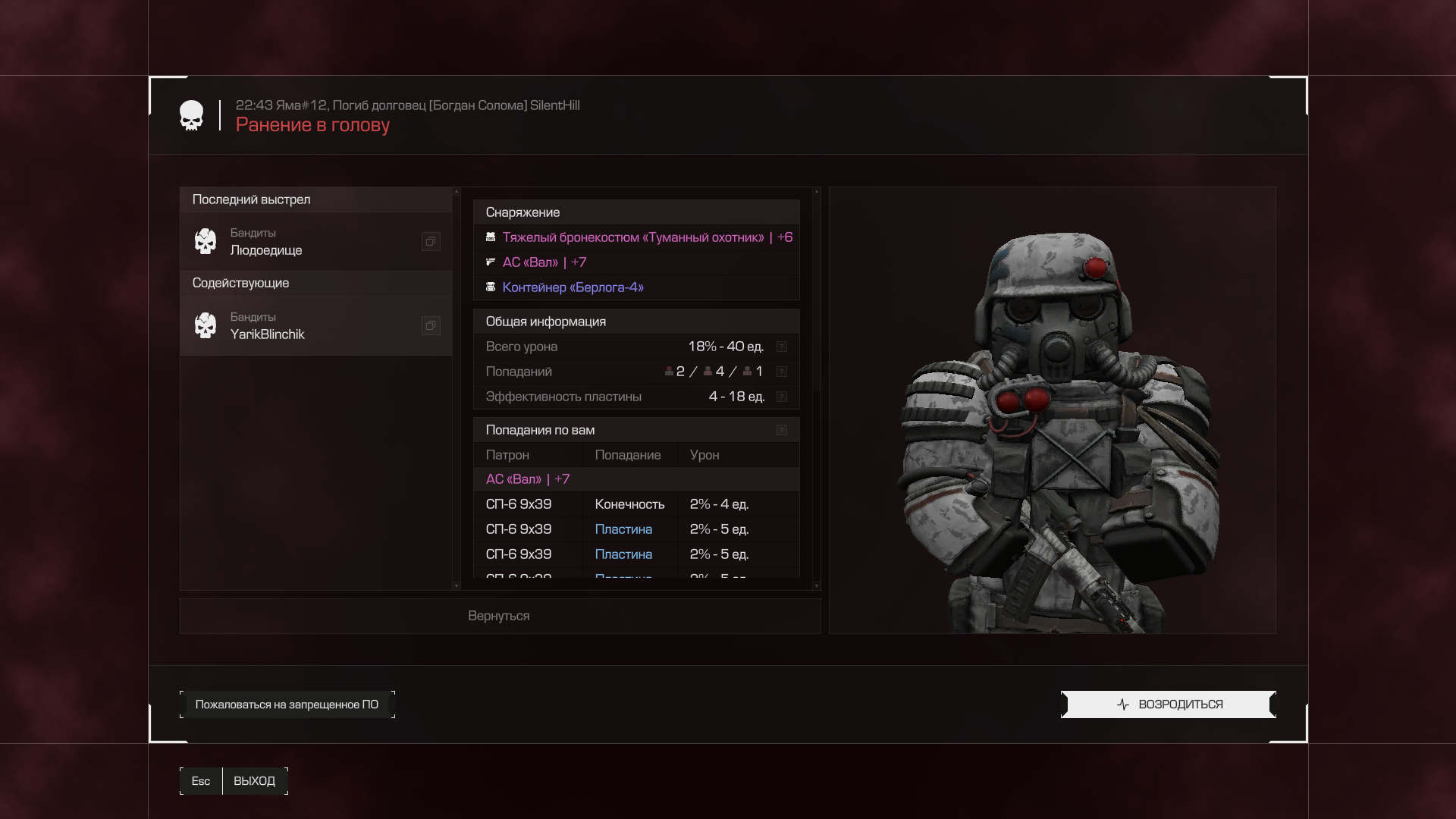Click the armored character model preview
Image resolution: width=1456 pixels, height=819 pixels.
[x=1059, y=432]
